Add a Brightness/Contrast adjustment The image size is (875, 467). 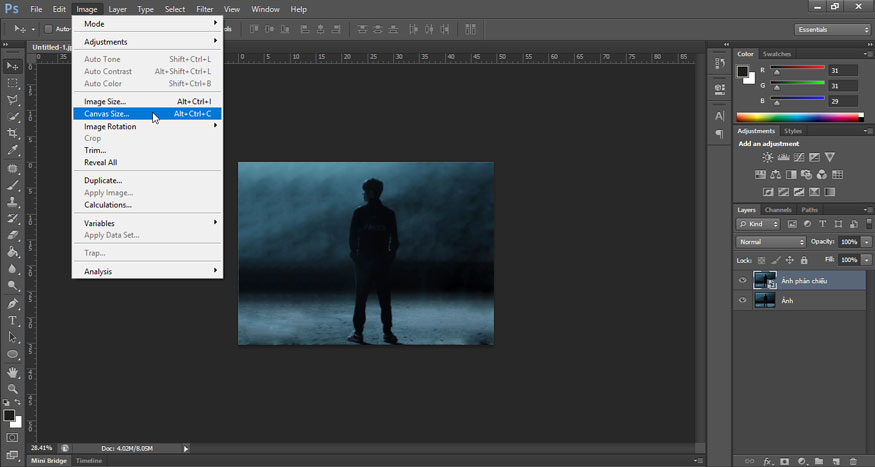click(x=768, y=157)
